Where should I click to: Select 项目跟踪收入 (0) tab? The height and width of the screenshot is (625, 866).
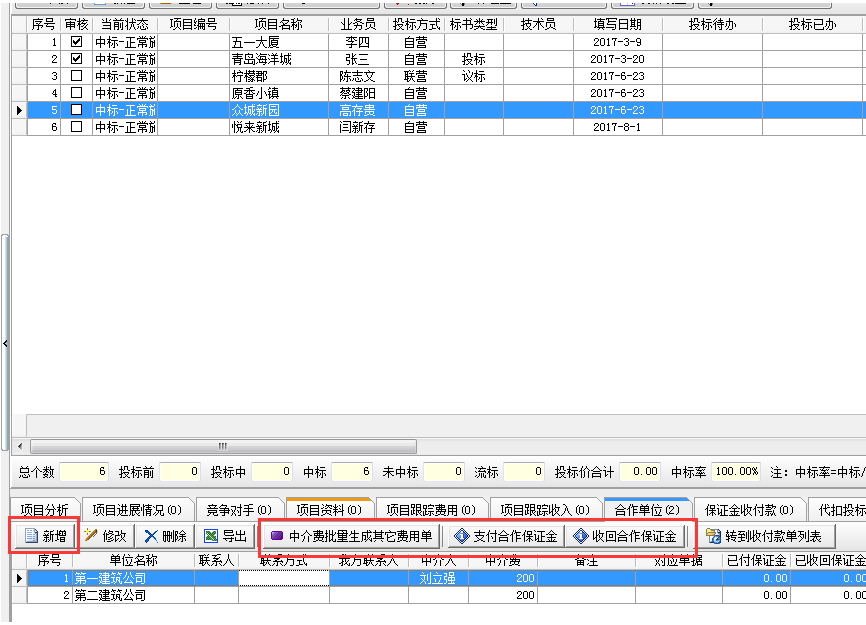tap(545, 510)
